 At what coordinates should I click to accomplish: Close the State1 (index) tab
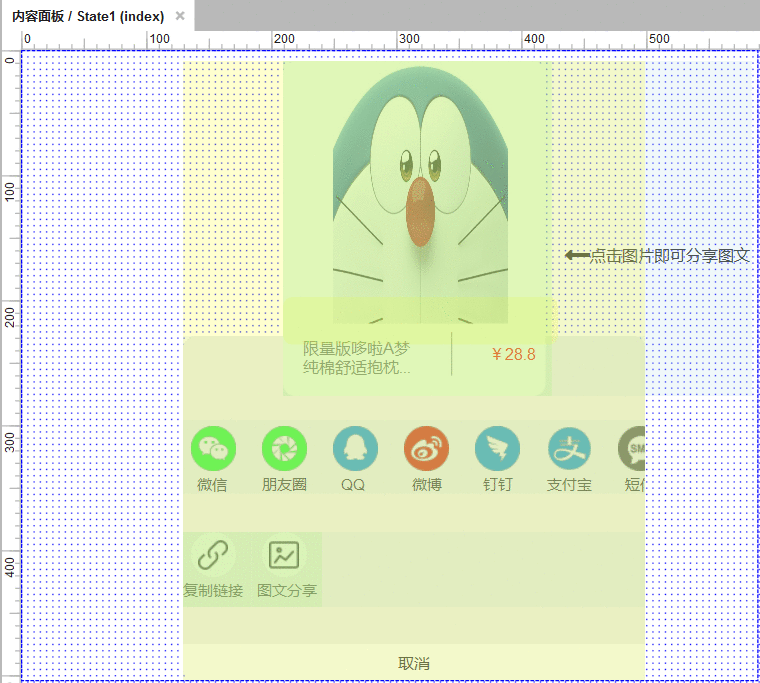[x=180, y=16]
